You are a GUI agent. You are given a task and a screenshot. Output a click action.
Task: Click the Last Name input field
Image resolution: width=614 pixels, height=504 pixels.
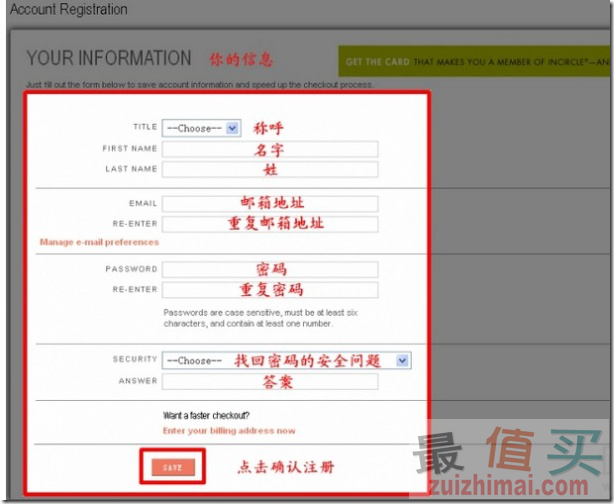click(x=270, y=170)
